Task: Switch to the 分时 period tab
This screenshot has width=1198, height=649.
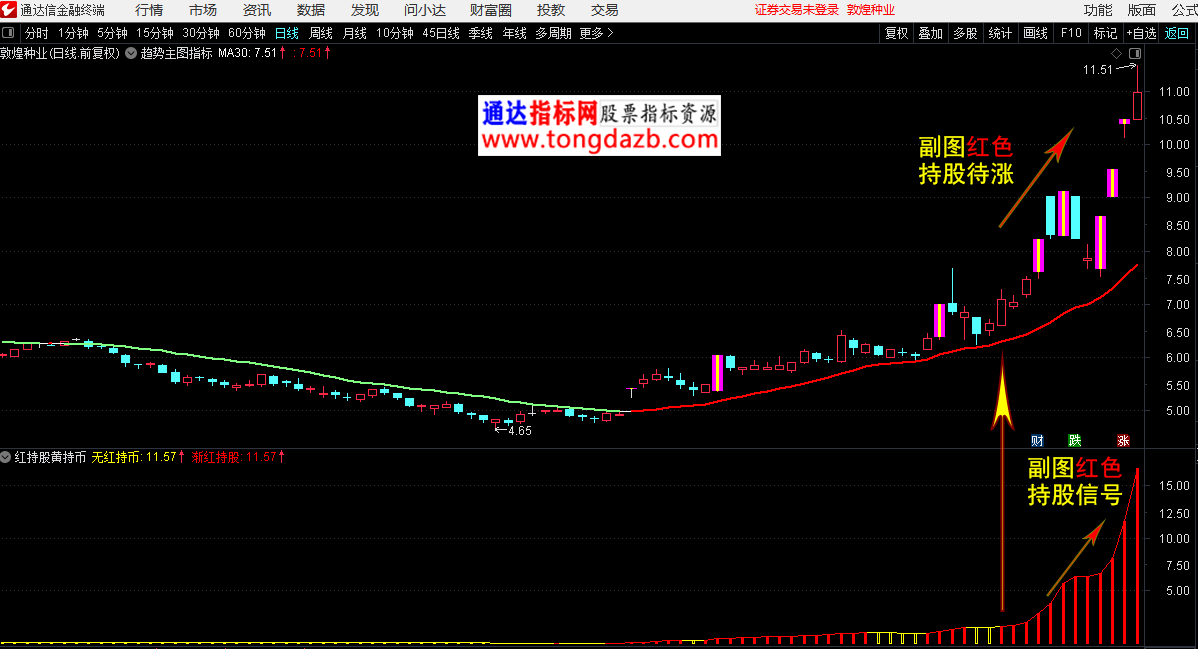Action: coord(37,33)
